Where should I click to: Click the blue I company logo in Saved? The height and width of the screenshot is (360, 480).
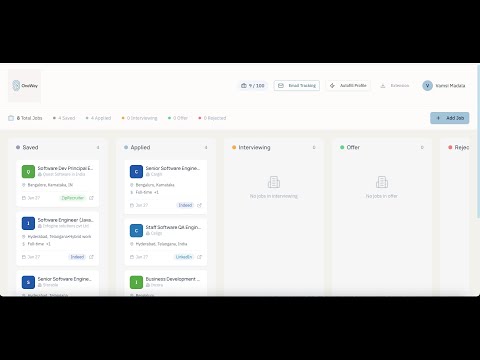click(28, 223)
